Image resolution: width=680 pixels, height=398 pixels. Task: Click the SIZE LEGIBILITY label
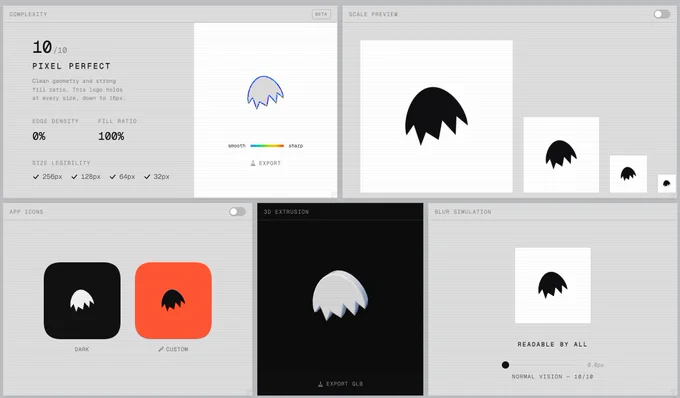click(61, 163)
